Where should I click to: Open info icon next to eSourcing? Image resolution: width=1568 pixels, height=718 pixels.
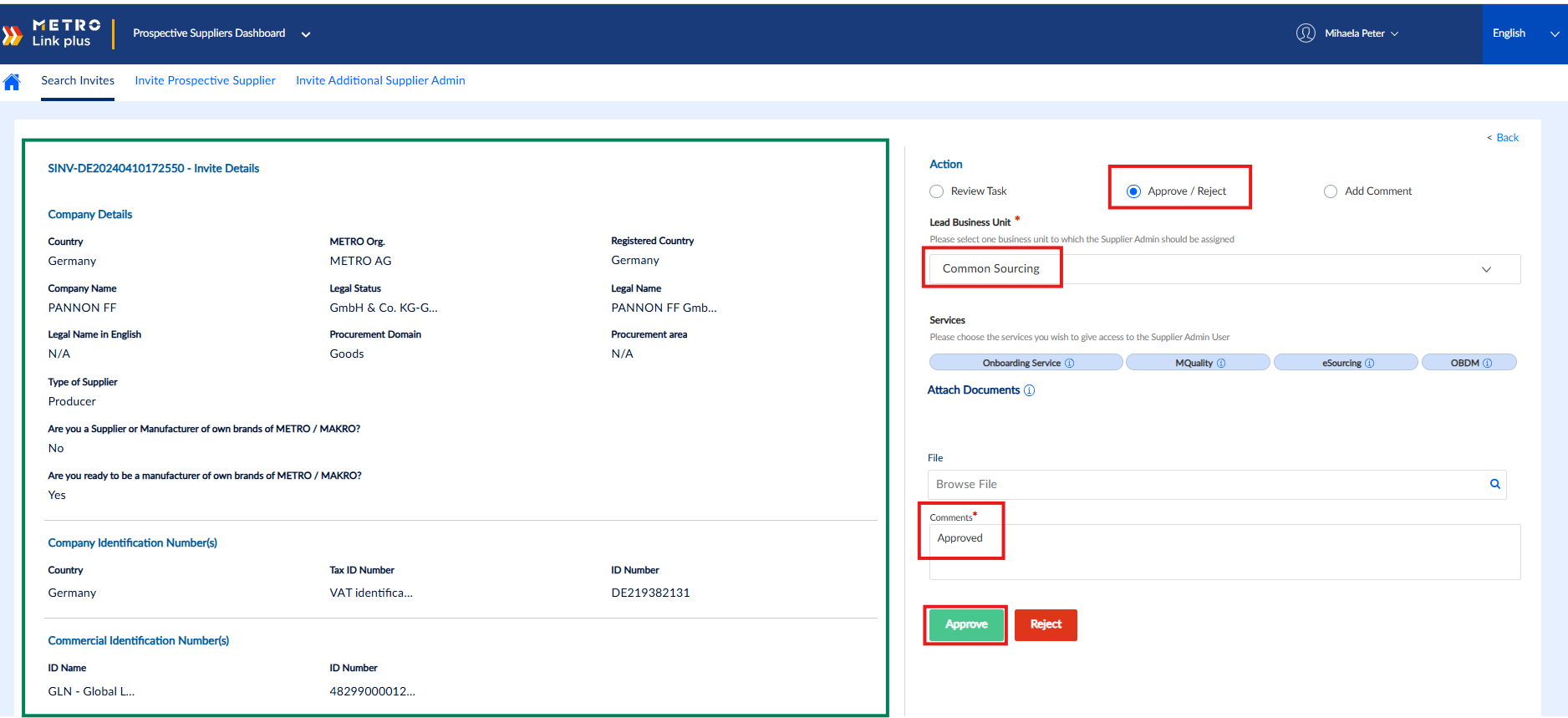coord(1370,364)
